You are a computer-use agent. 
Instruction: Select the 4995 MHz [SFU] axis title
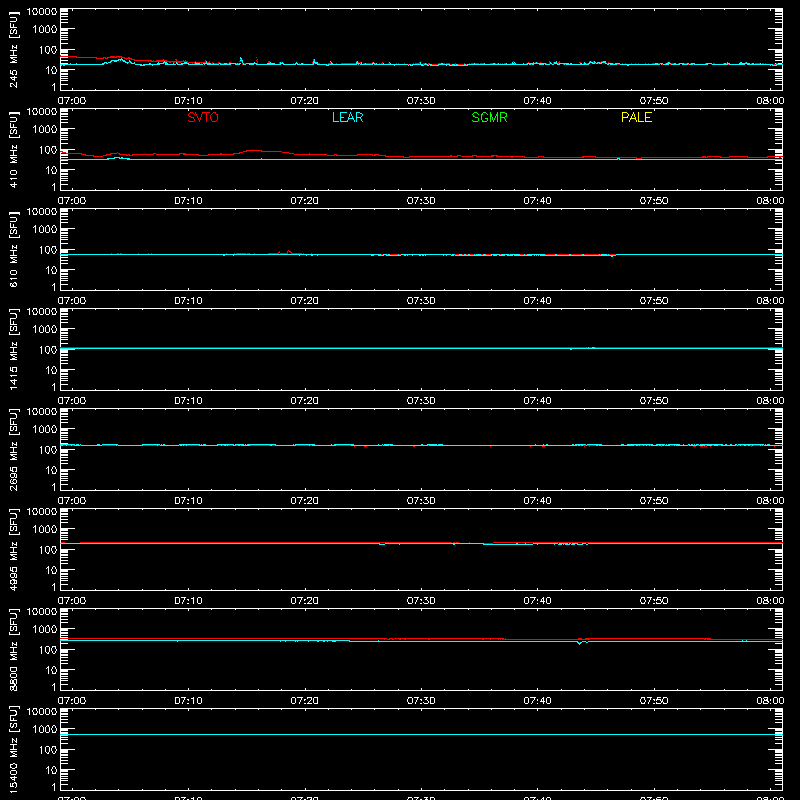(14, 549)
